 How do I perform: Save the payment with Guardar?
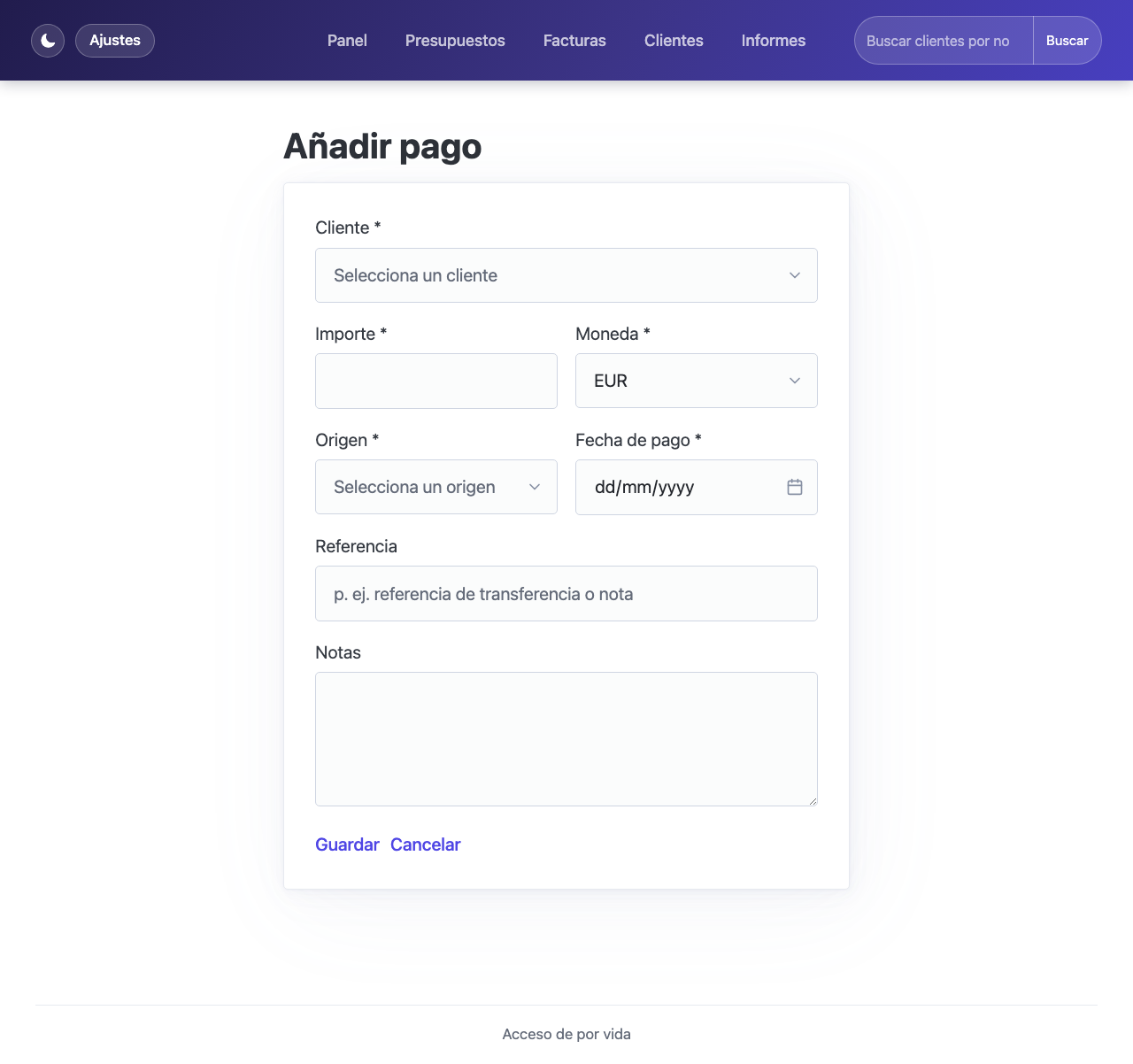[347, 844]
